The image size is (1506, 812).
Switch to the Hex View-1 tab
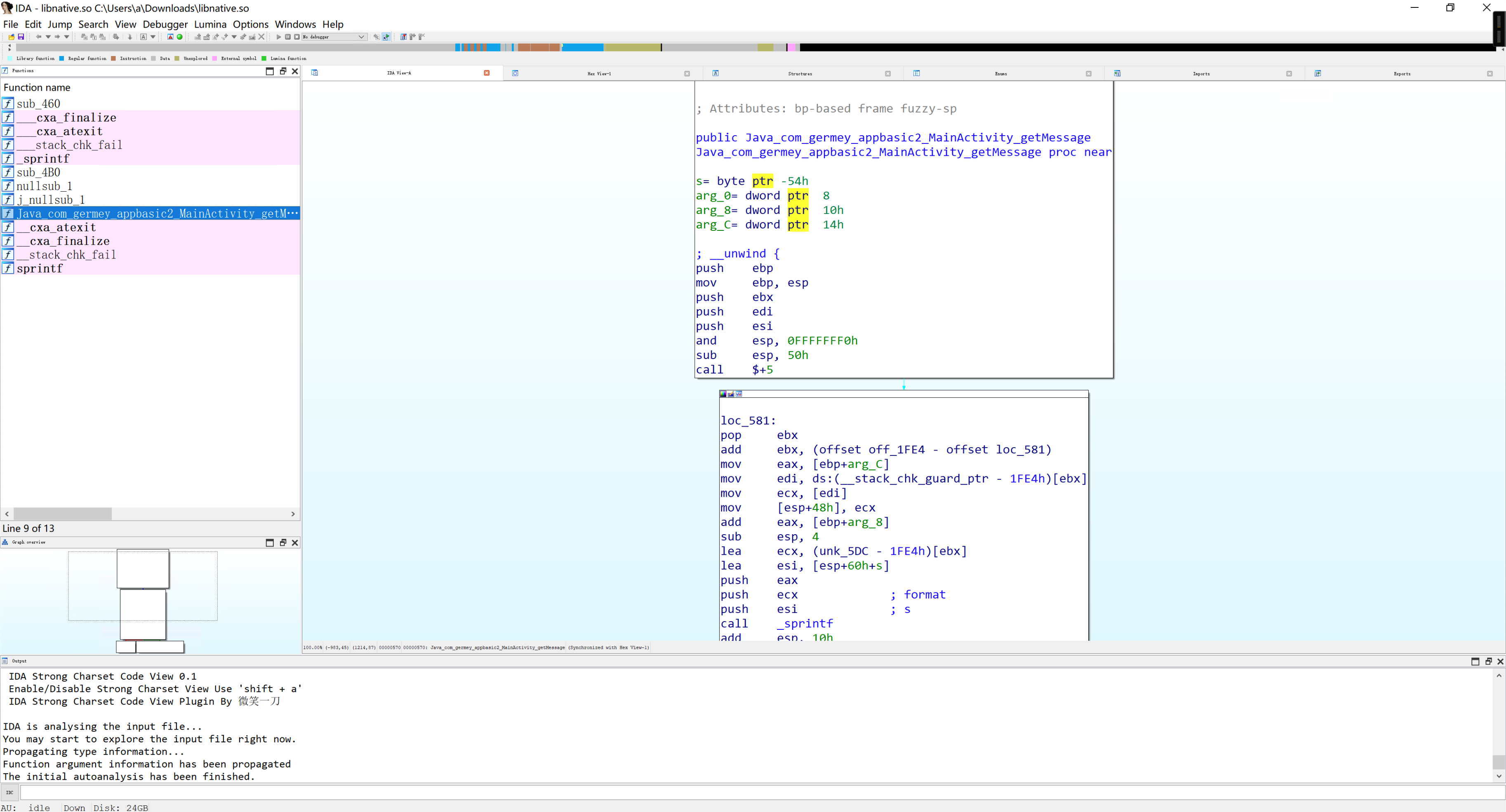[599, 74]
